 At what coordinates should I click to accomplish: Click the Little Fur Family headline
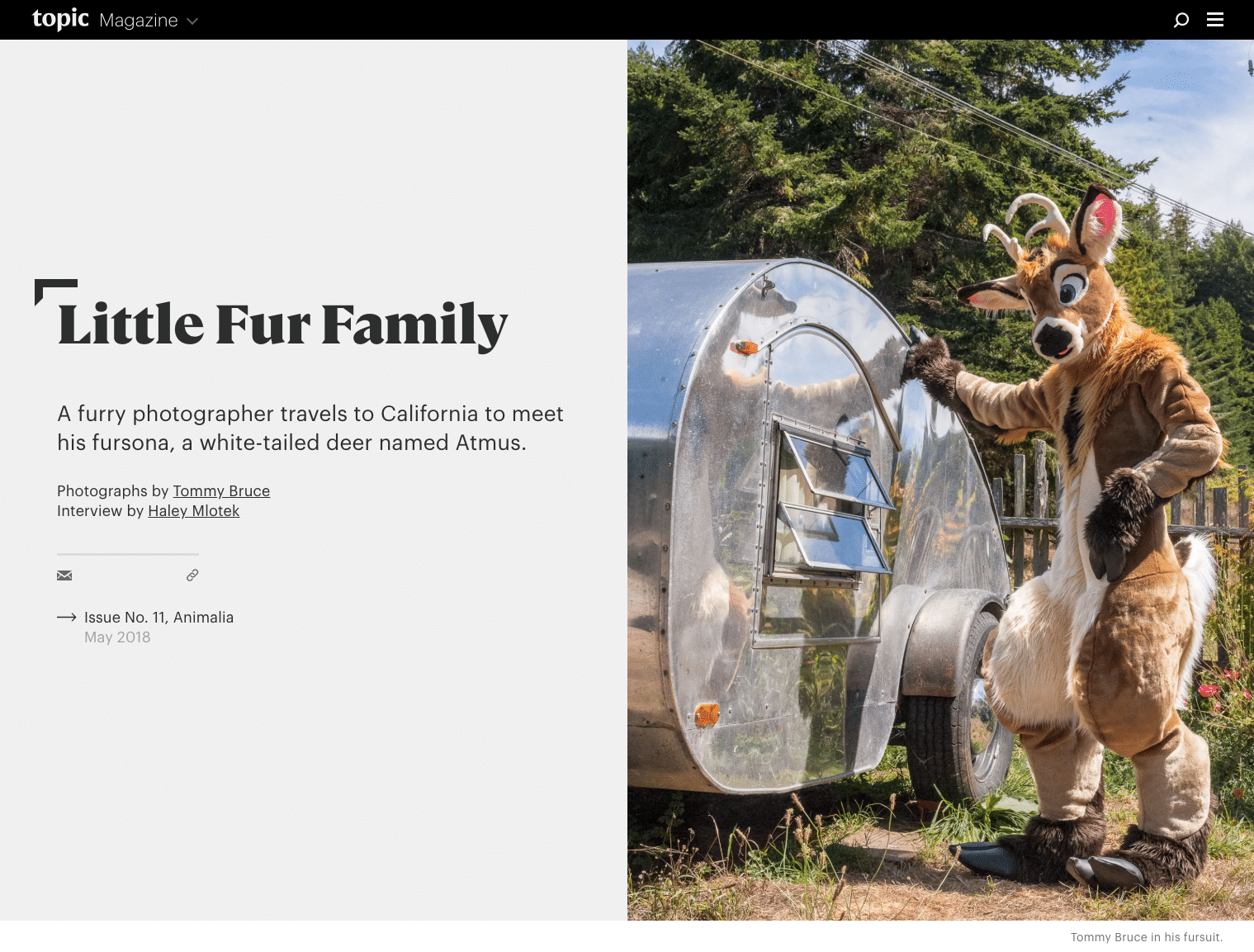tap(282, 324)
